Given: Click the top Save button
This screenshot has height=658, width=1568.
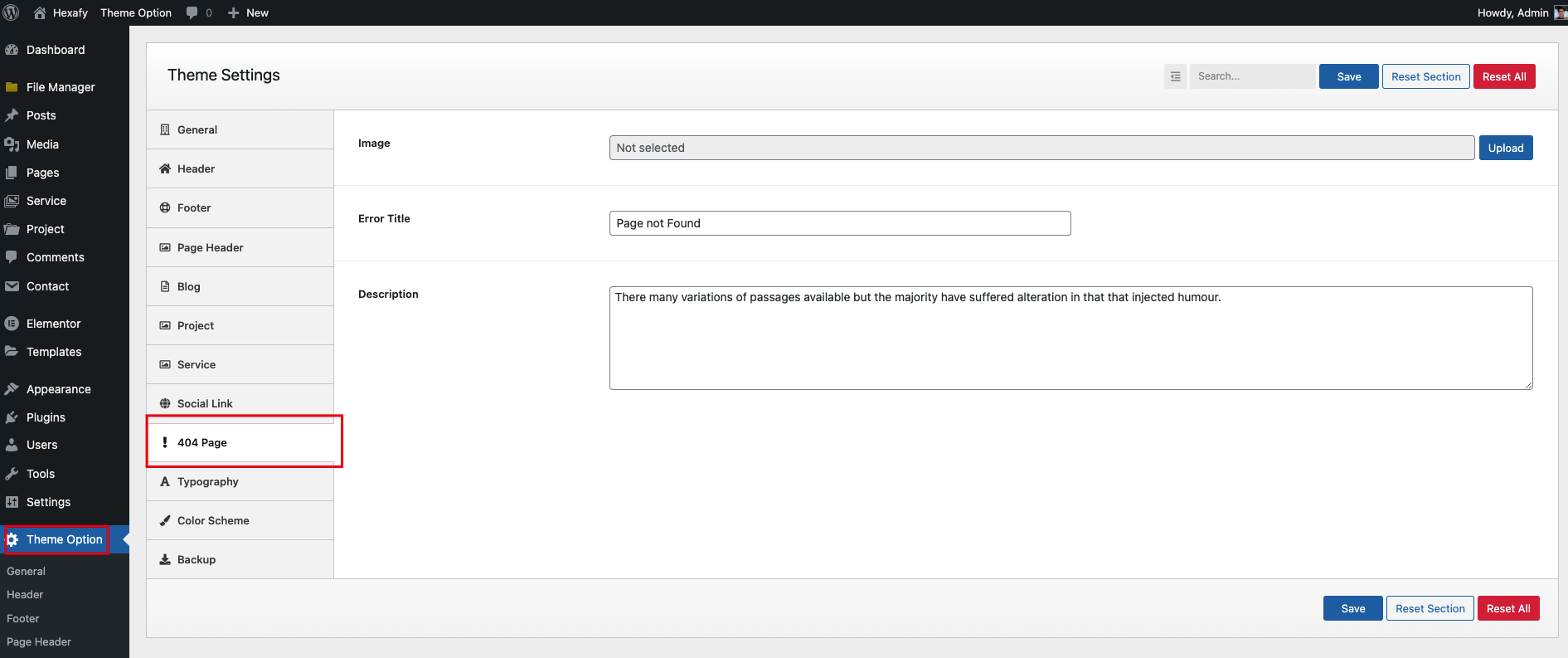Looking at the screenshot, I should point(1349,76).
